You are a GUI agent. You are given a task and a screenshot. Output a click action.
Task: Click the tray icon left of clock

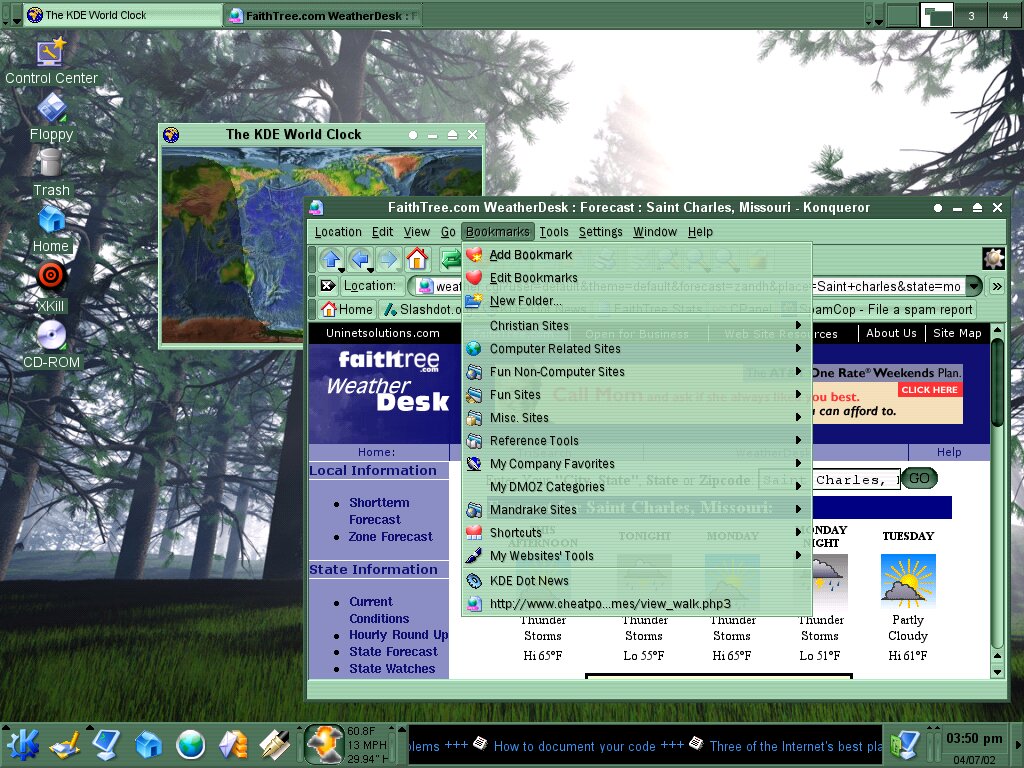(x=904, y=745)
